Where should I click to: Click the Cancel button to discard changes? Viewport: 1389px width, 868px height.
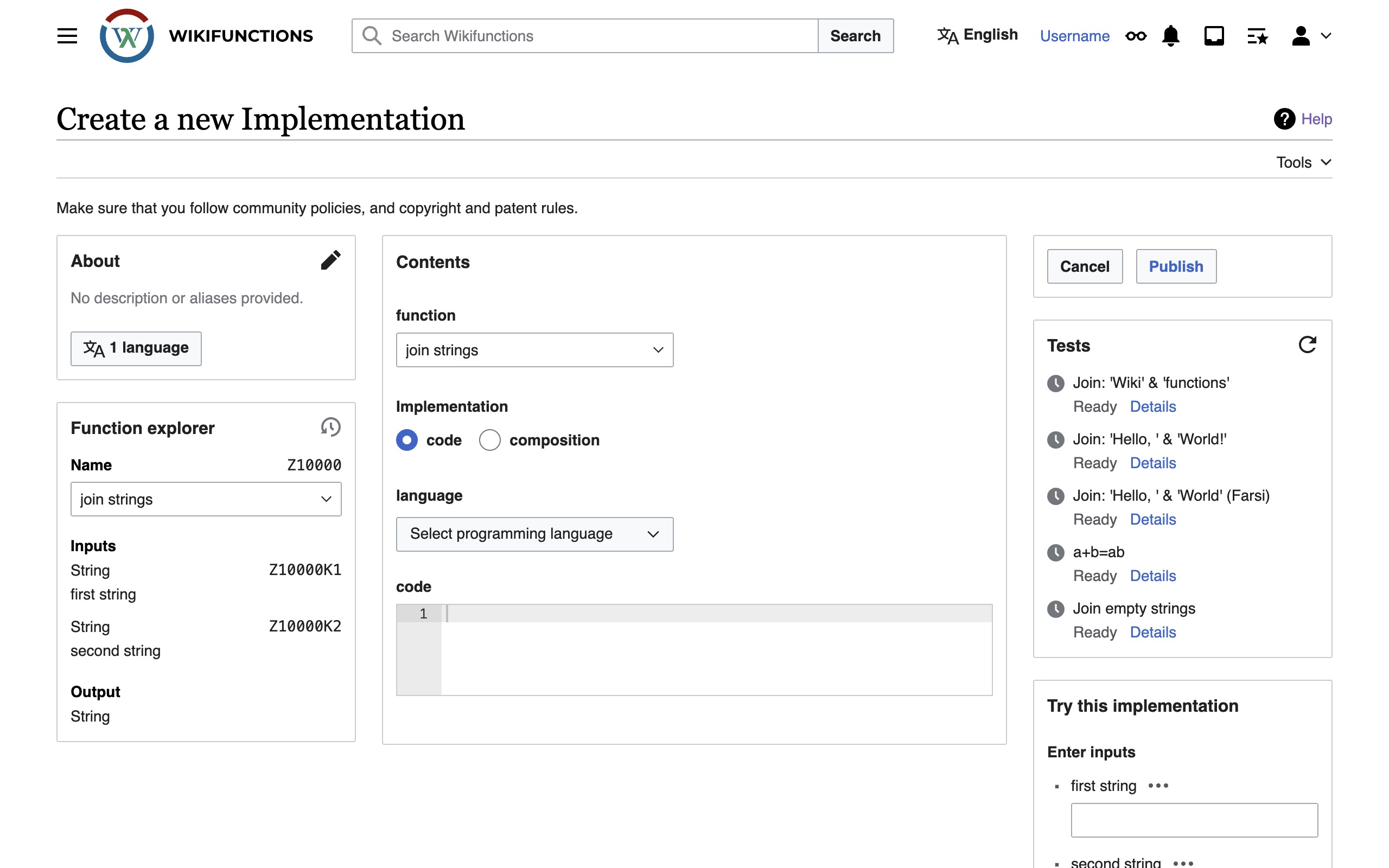(x=1085, y=266)
